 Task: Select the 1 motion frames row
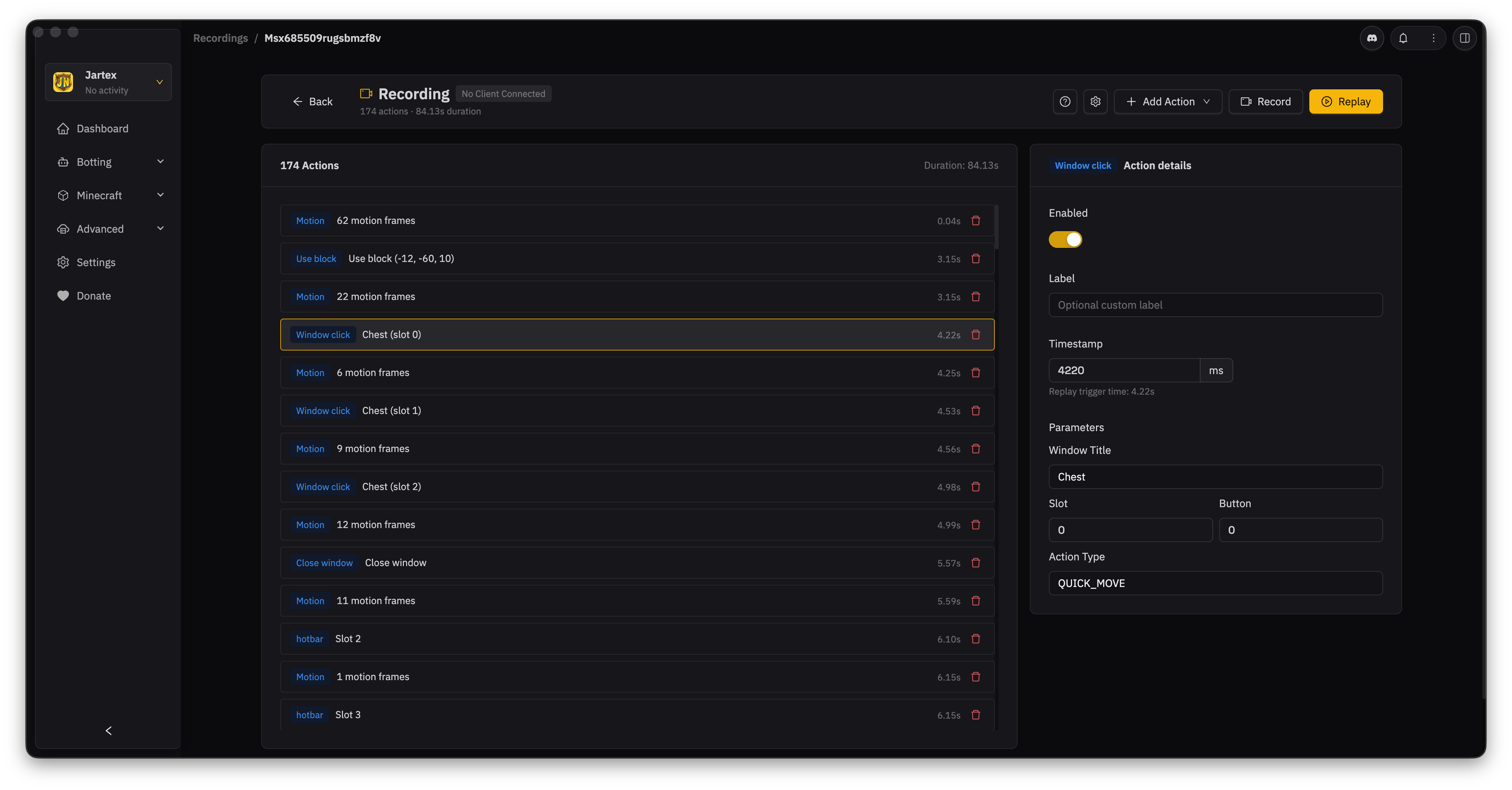(637, 677)
